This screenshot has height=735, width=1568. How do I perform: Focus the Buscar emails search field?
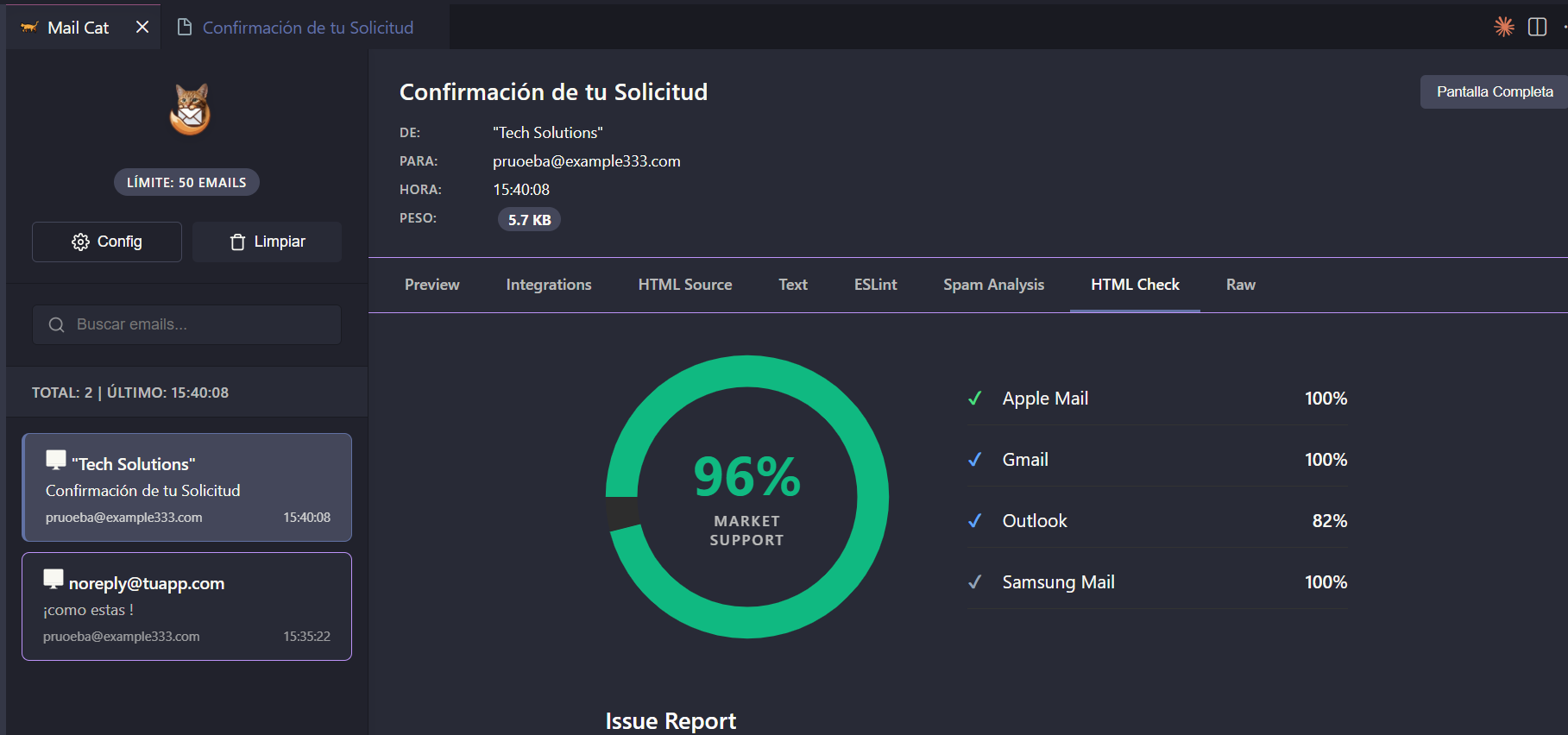coord(186,324)
